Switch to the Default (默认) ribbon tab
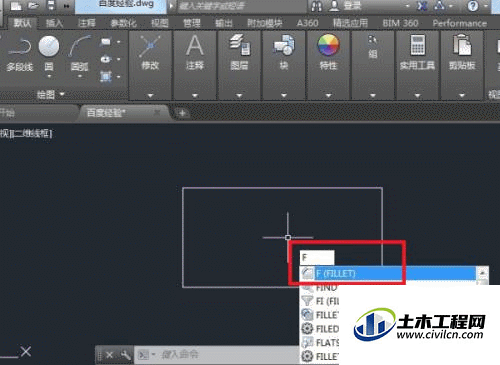The height and width of the screenshot is (365, 500). click(x=22, y=23)
